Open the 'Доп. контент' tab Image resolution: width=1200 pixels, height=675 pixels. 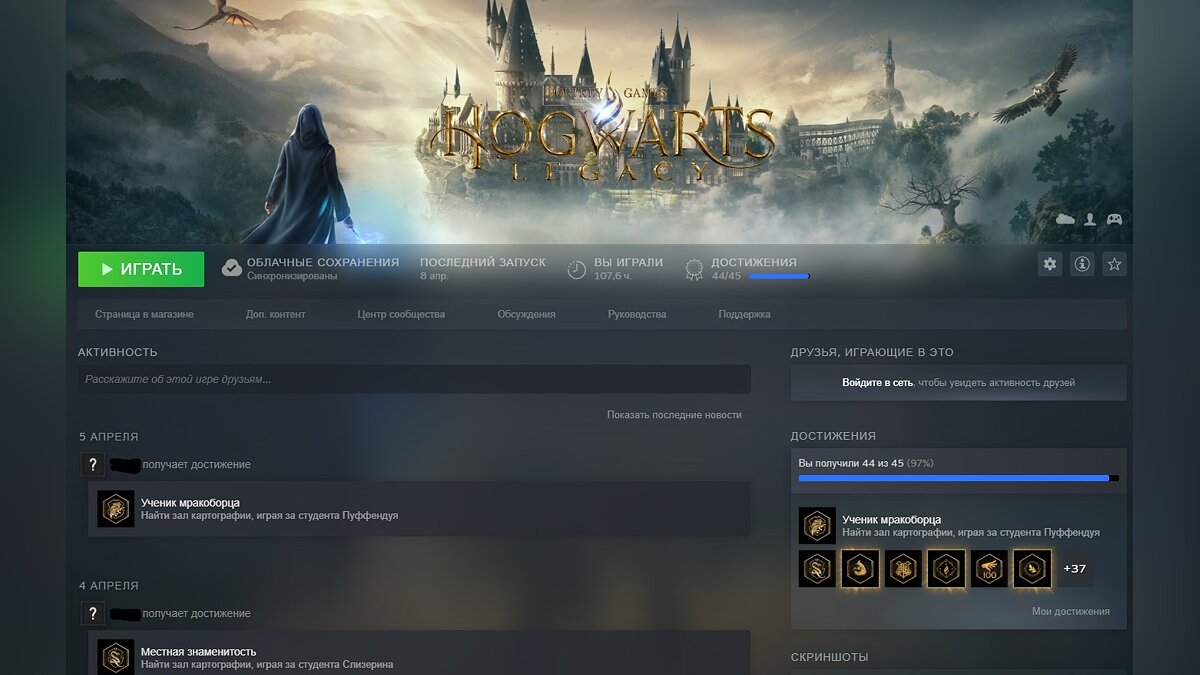[x=275, y=314]
